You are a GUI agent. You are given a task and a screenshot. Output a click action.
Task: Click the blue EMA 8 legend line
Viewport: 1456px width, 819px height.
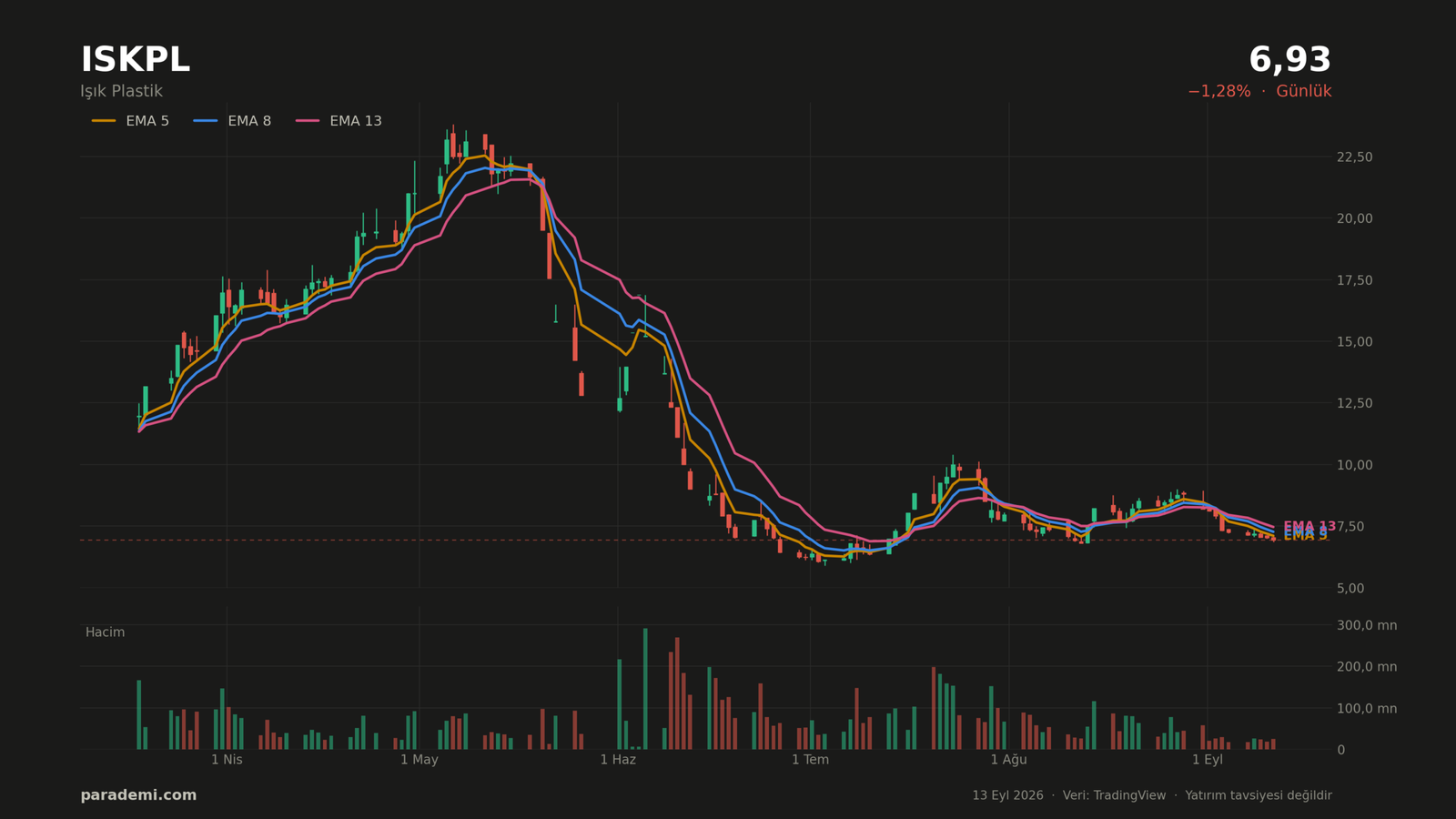pyautogui.click(x=206, y=121)
